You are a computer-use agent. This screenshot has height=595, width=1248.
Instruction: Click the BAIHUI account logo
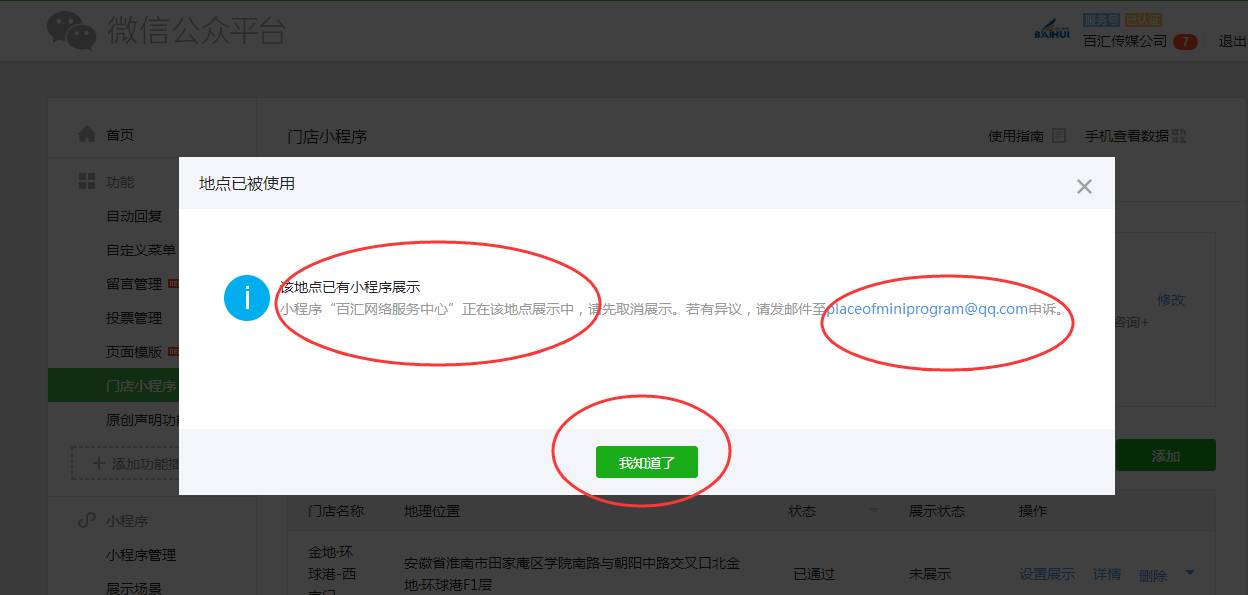1052,30
